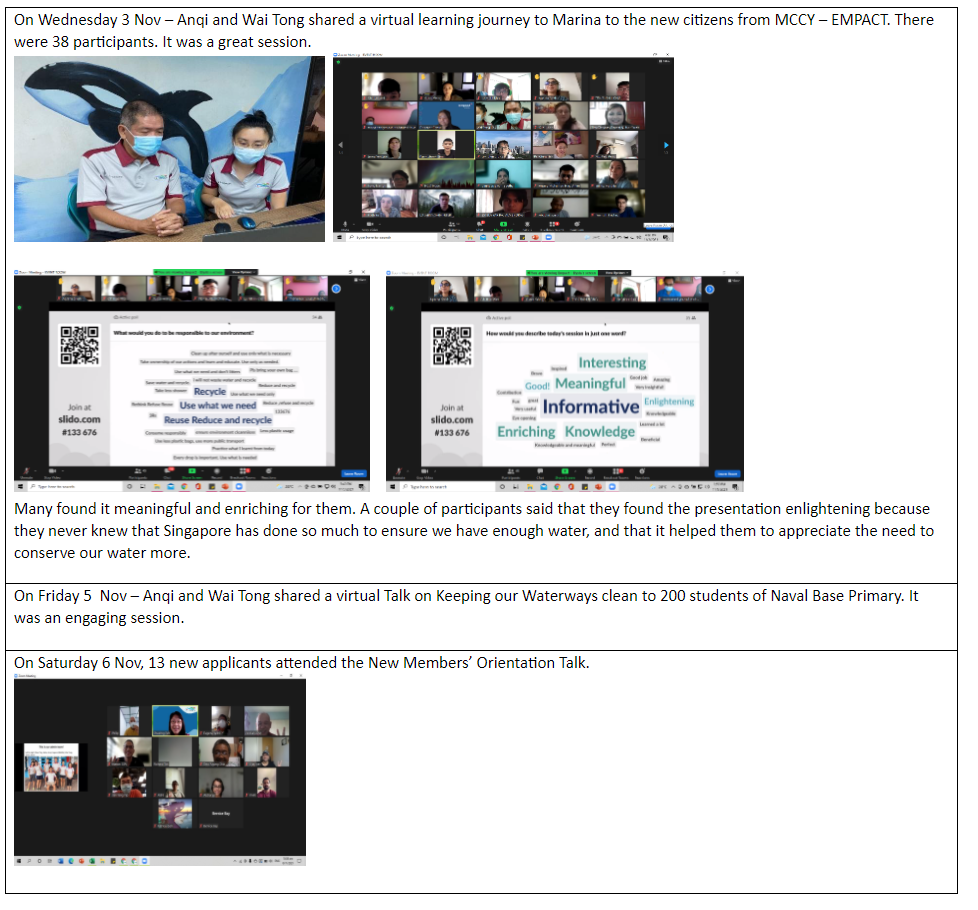This screenshot has width=978, height=910.
Task: Click the Zoom taskbar icon in the Recycle poll screenshot
Action: [239, 486]
